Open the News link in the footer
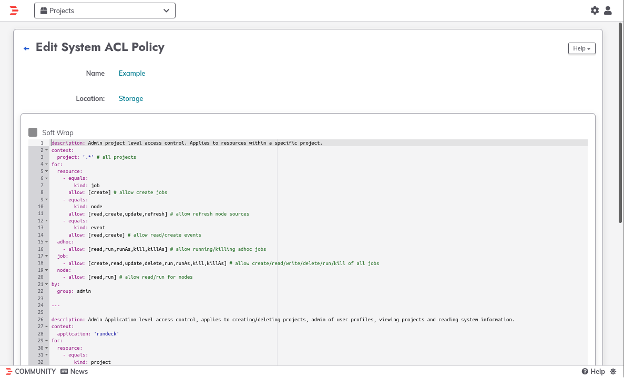 (79, 371)
